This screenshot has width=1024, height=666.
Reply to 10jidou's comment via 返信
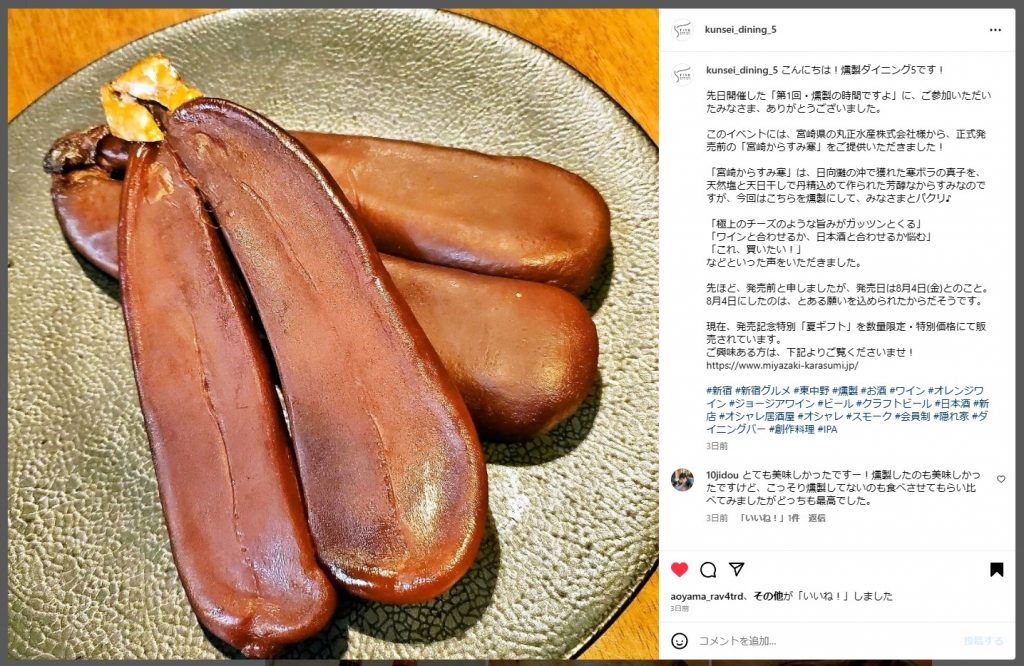click(817, 518)
